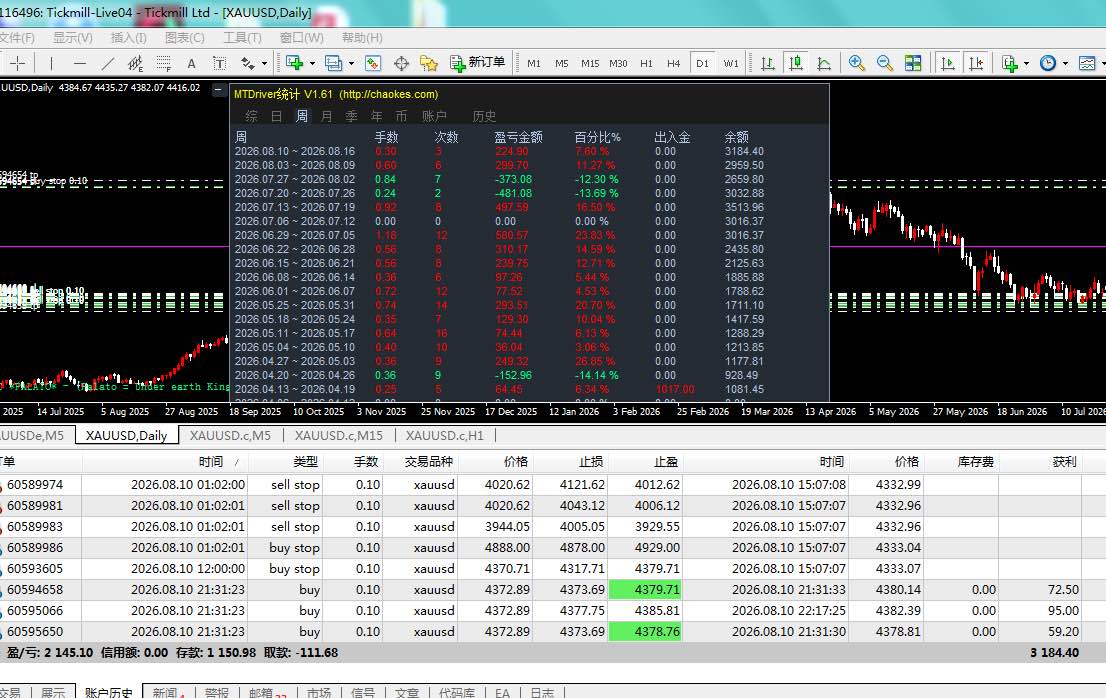1106x698 pixels.
Task: Select the H4 timeframe
Action: click(x=674, y=63)
